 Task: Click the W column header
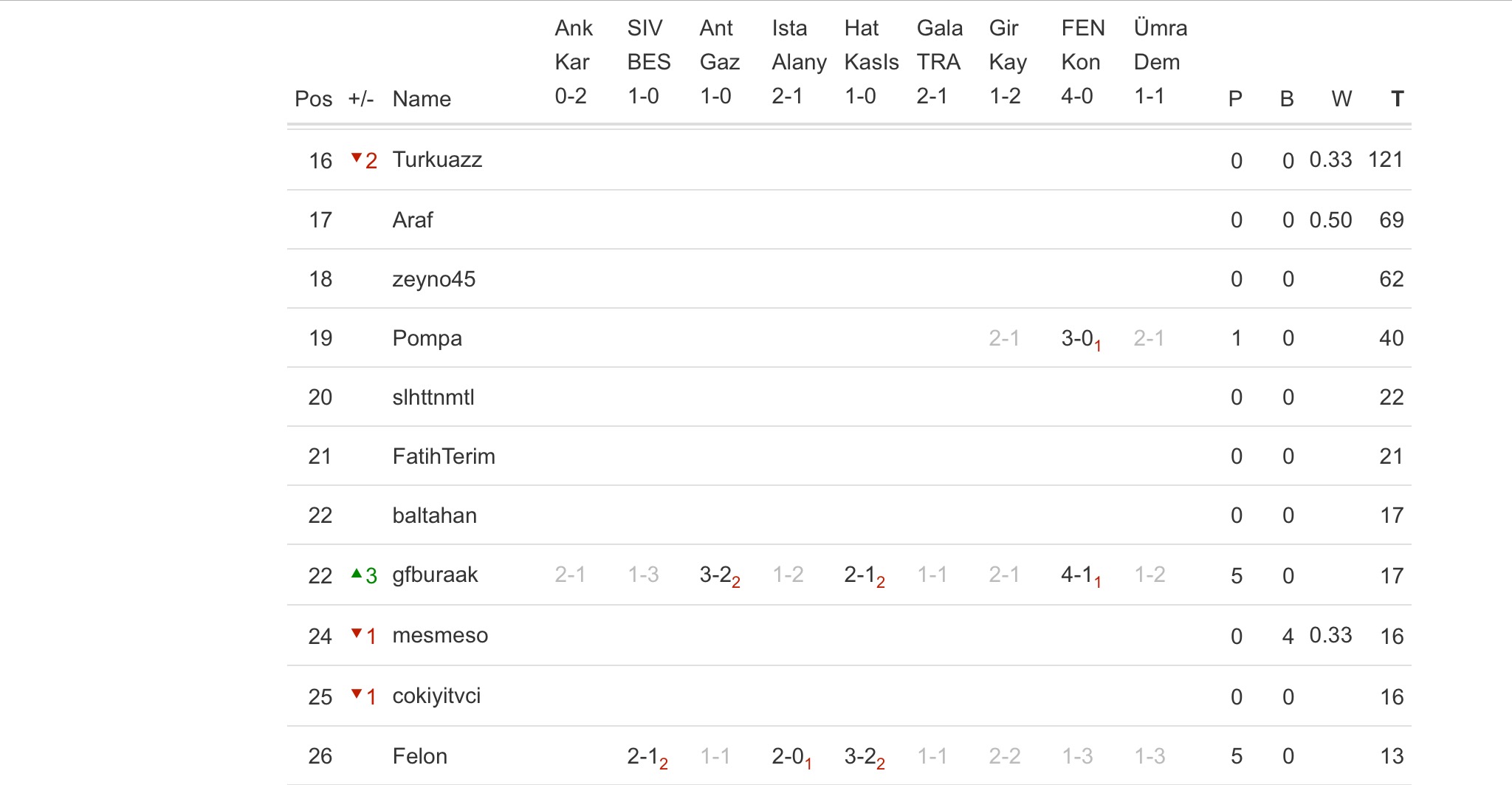pos(1341,99)
